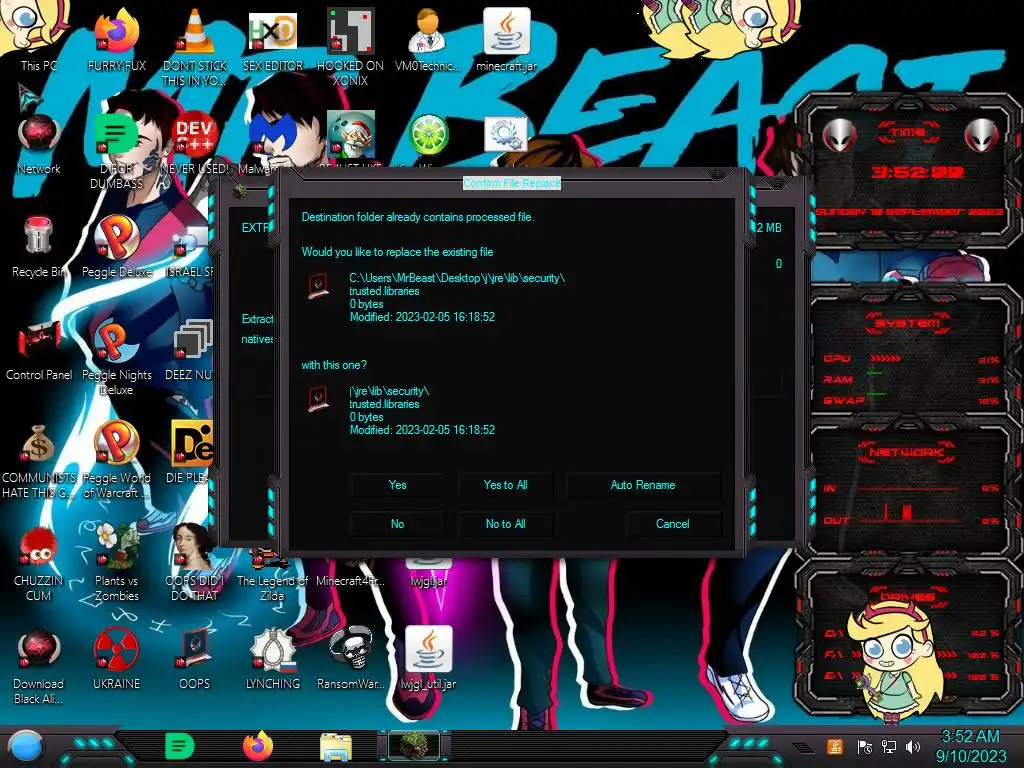
Task: Open the SEX EDITOR HxD icon
Action: [x=272, y=40]
